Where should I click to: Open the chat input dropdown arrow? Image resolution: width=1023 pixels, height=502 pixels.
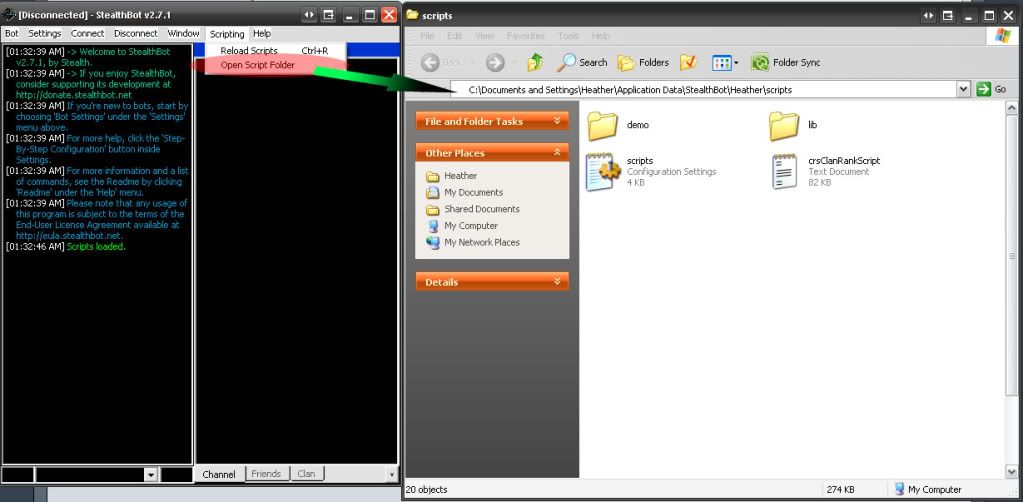coord(150,475)
